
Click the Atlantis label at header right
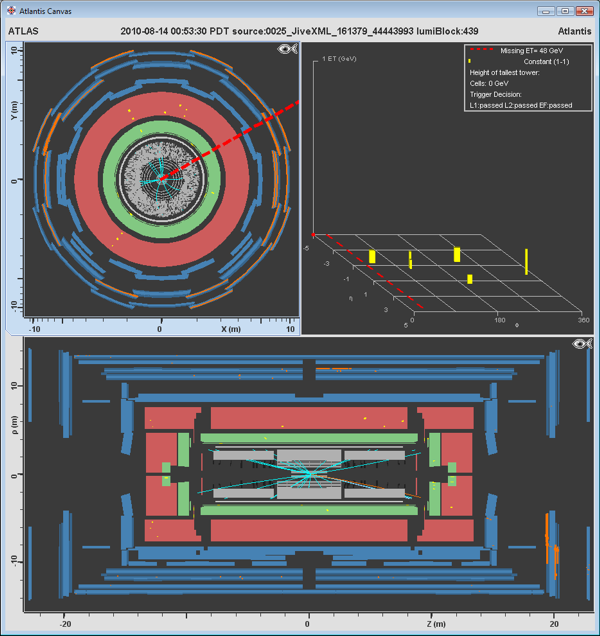(569, 31)
